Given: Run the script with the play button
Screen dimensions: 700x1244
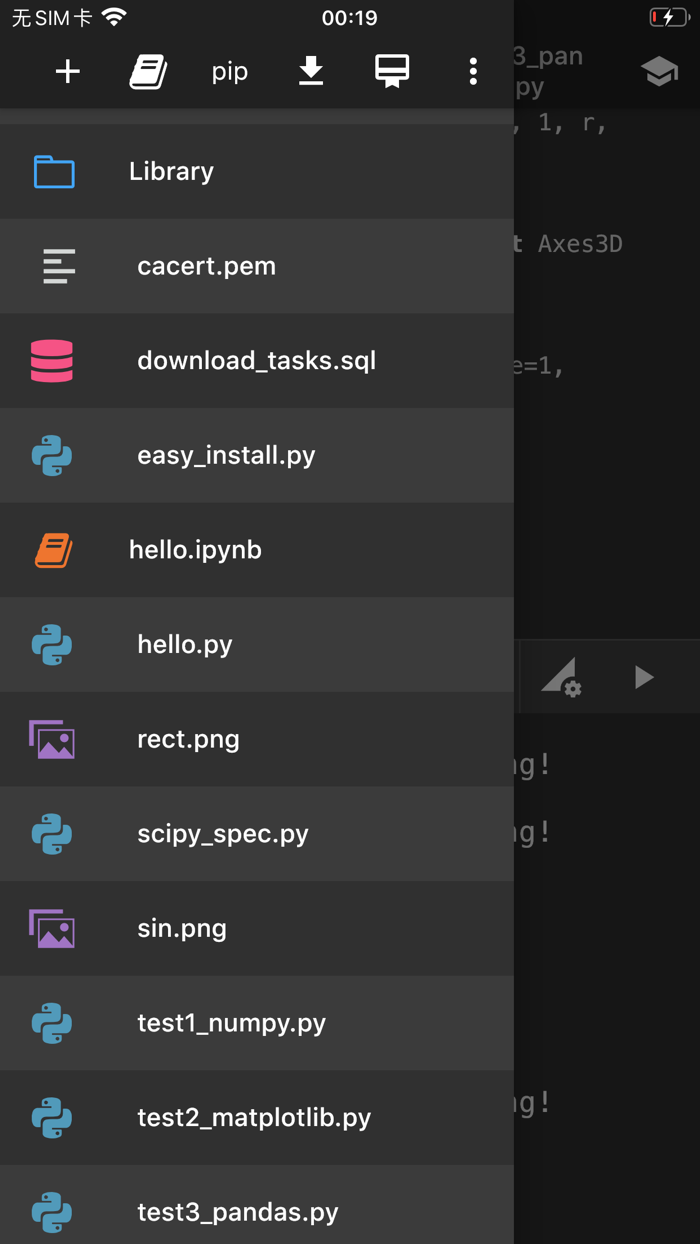Looking at the screenshot, I should 643,676.
